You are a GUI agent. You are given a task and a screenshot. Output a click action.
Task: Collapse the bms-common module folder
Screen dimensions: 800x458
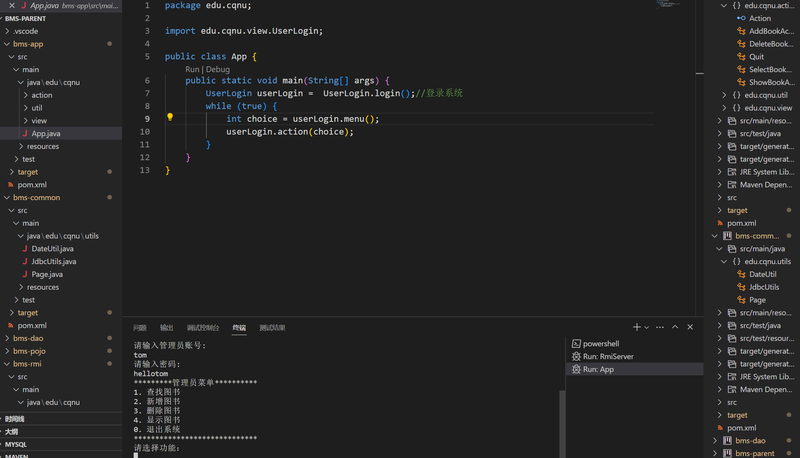tap(7, 197)
